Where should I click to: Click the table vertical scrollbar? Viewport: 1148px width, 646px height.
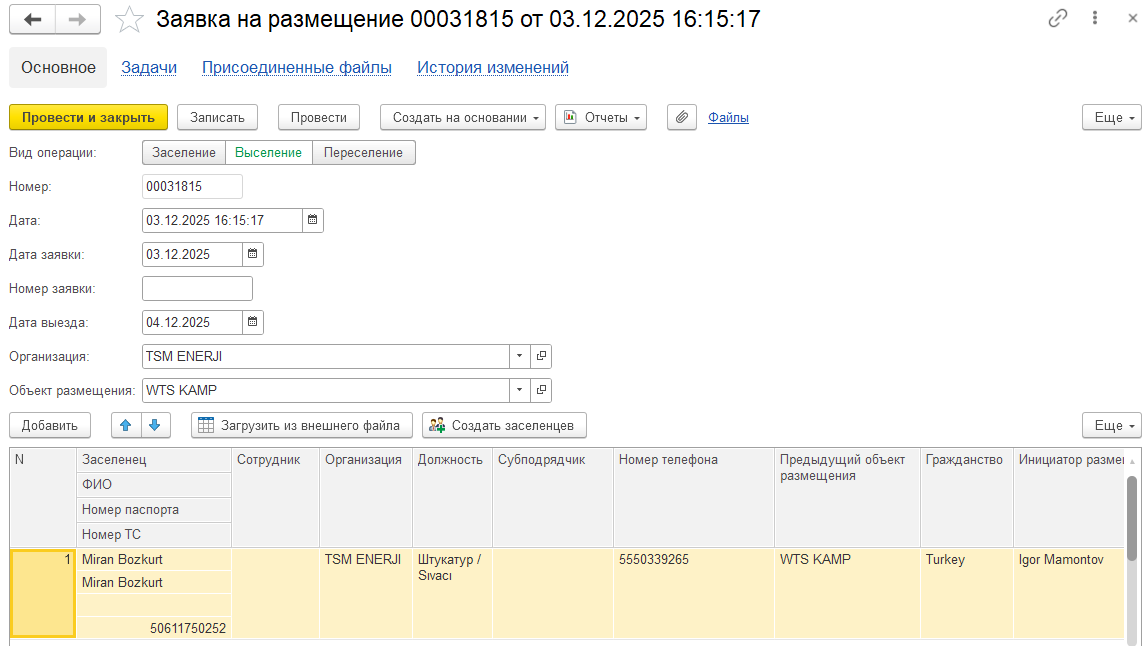1131,520
